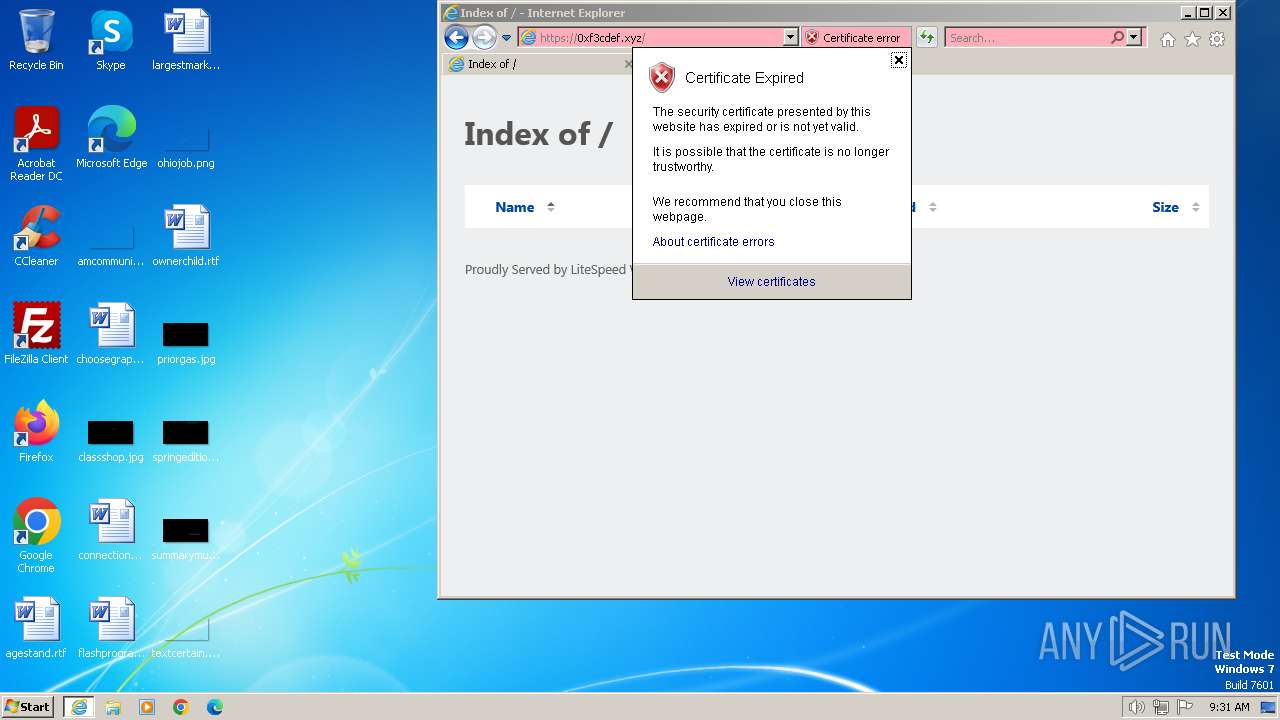Select the largestmark Word document icon

[186, 40]
